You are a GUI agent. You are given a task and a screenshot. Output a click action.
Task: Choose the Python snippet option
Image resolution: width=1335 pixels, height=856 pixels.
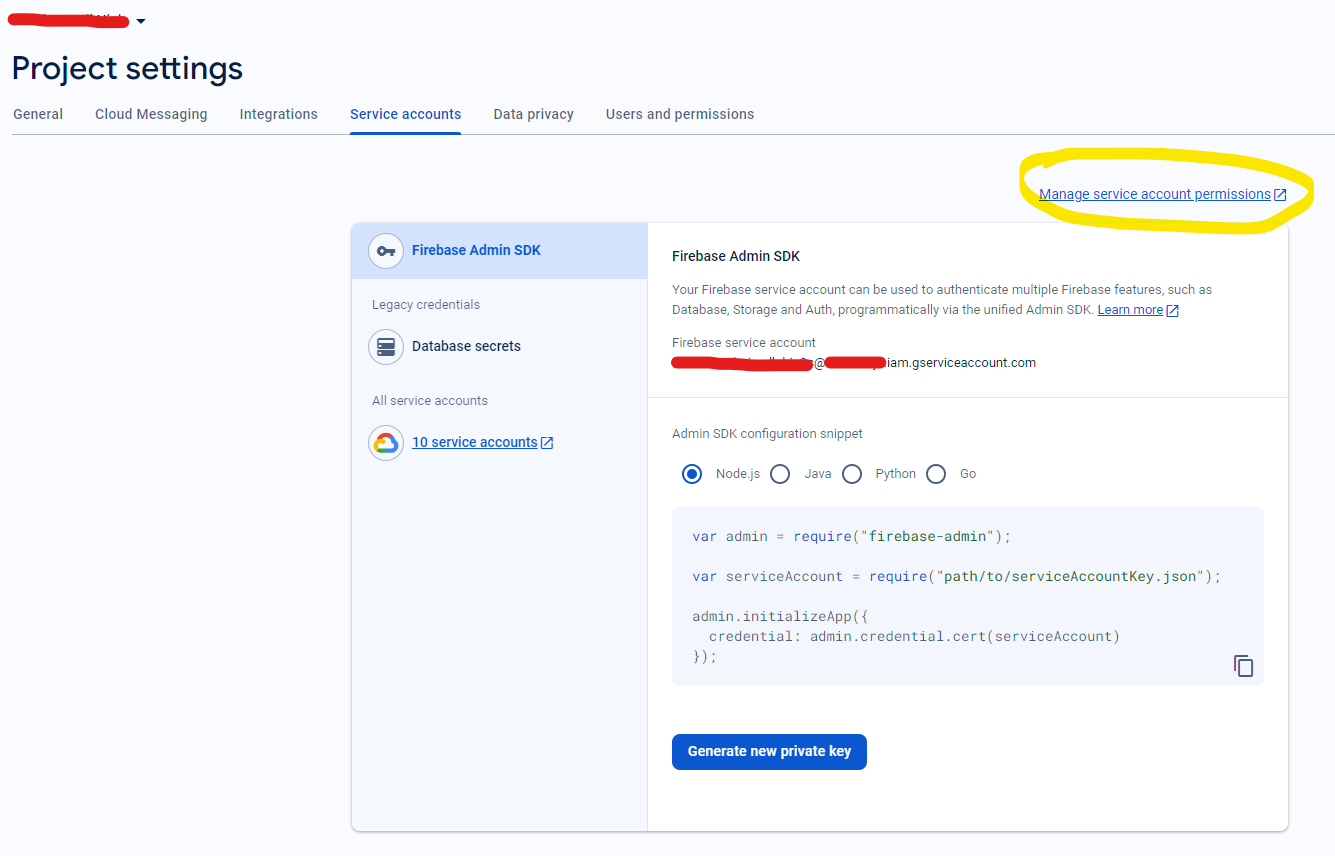coord(852,474)
